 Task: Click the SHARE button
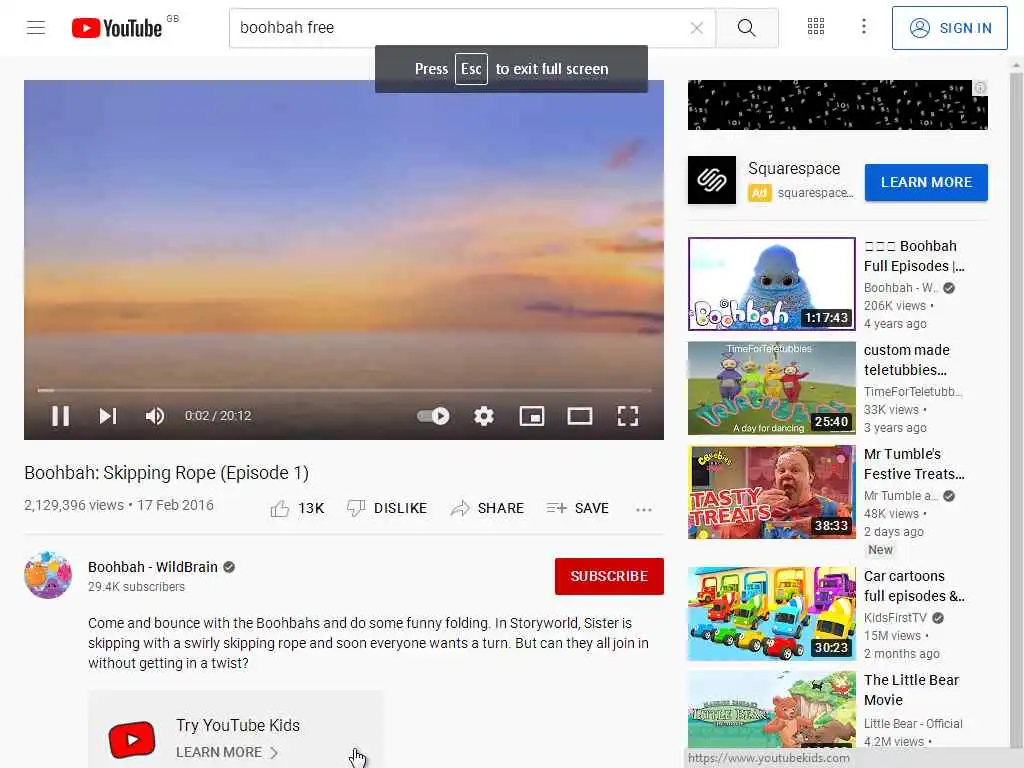(x=487, y=508)
